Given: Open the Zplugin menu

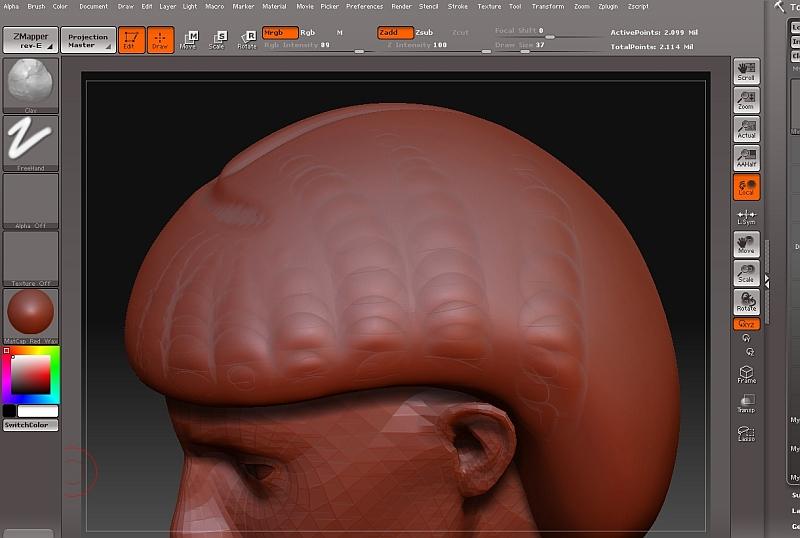Looking at the screenshot, I should point(608,6).
